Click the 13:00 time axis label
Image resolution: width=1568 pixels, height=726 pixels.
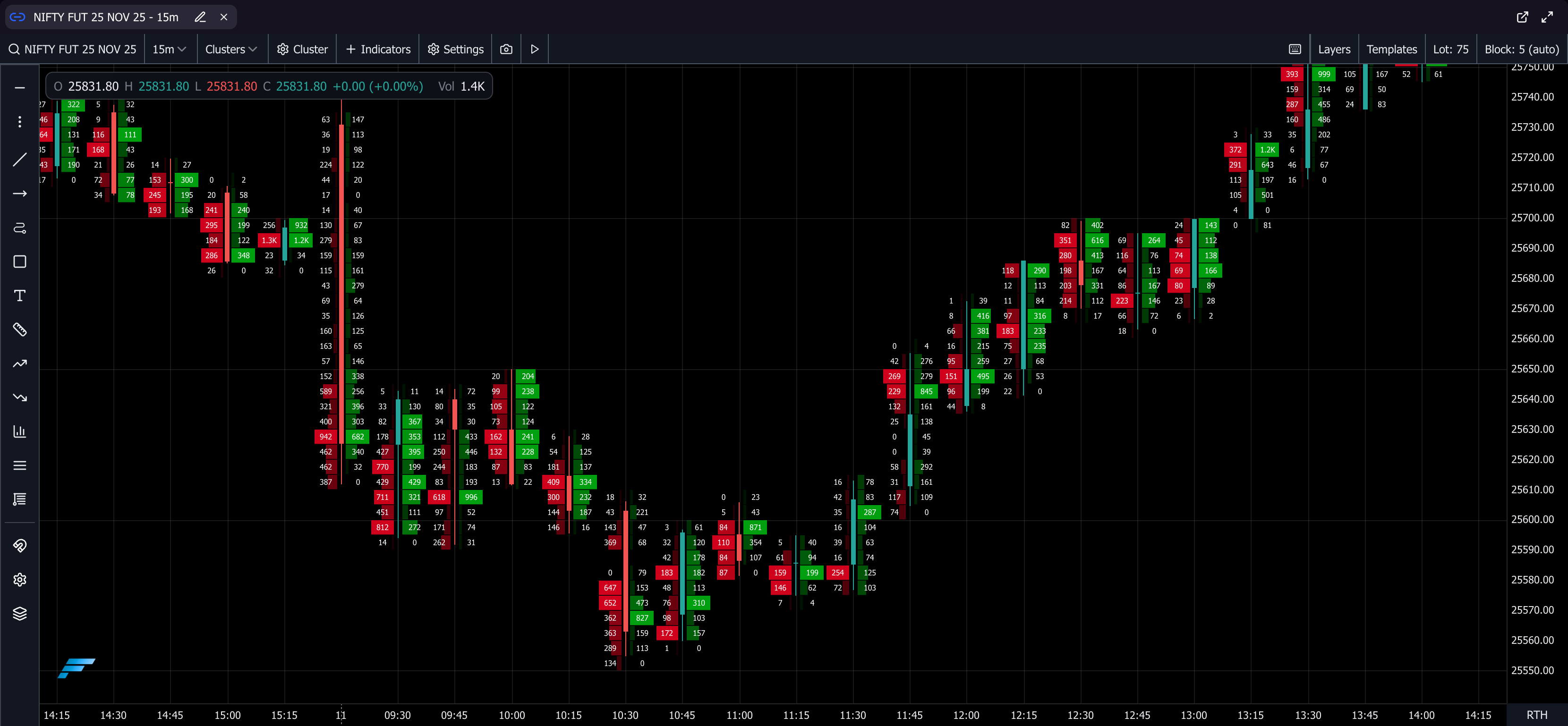tap(1193, 715)
